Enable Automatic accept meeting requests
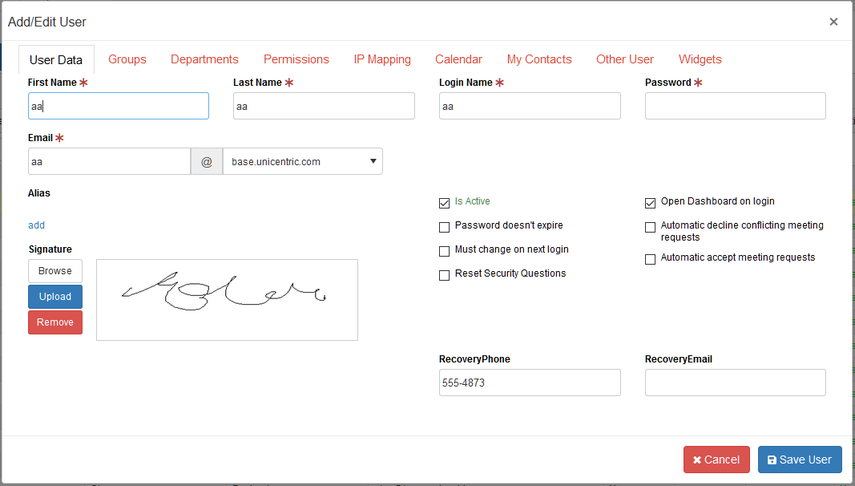855x486 pixels. tap(650, 259)
